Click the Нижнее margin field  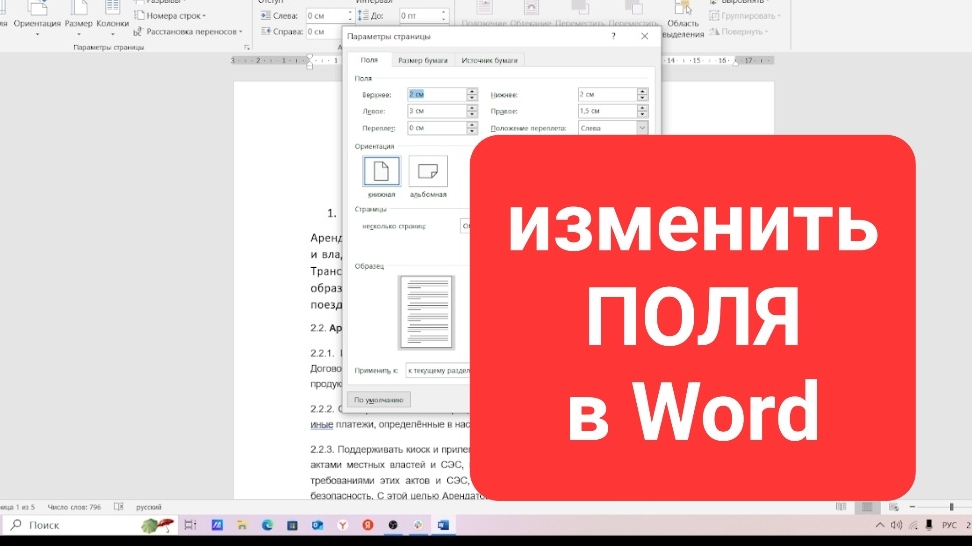pyautogui.click(x=607, y=94)
